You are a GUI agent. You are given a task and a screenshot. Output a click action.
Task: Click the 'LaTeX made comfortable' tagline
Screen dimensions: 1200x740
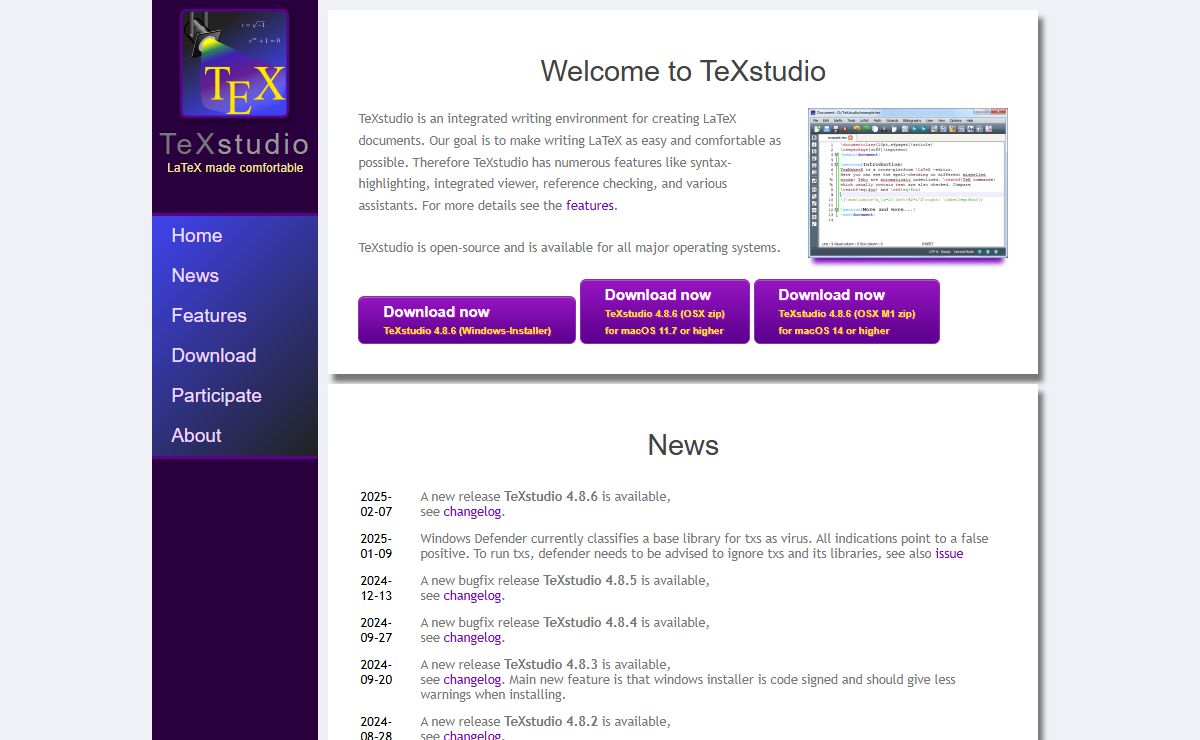click(x=235, y=168)
